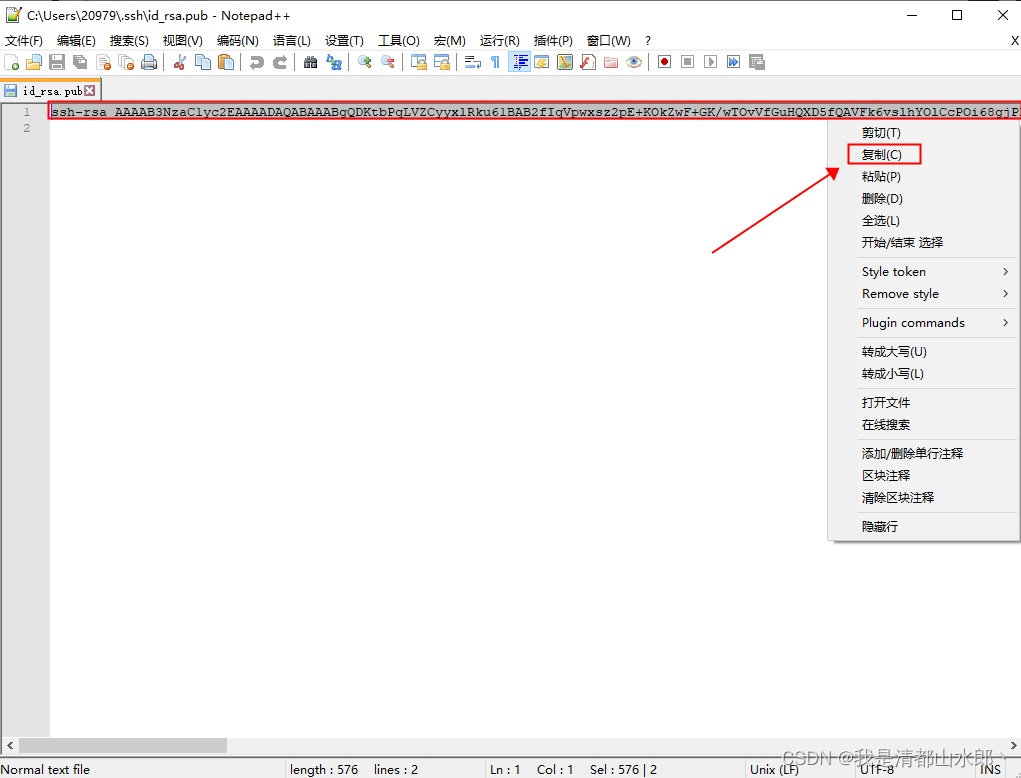Click the horizontal scrollbar thumb
Viewport: 1021px width, 778px height.
click(122, 745)
